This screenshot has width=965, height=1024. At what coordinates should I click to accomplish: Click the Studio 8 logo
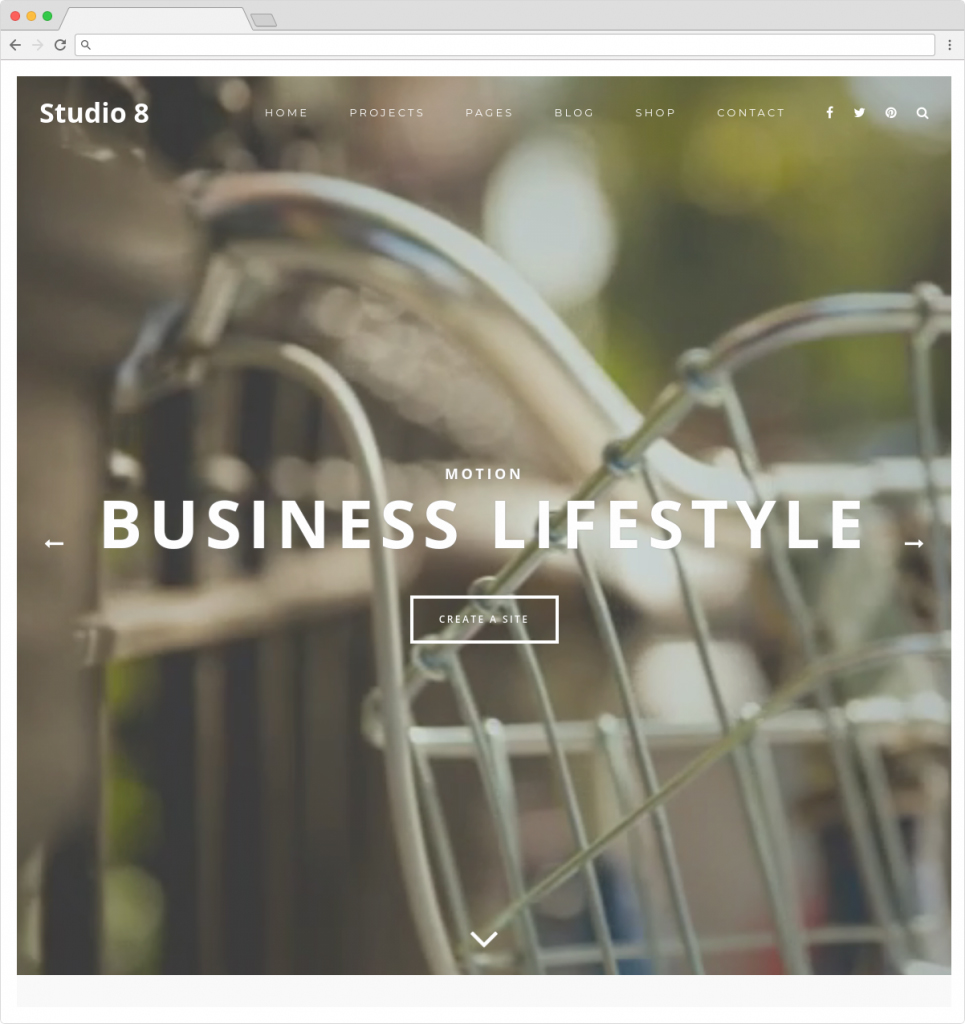(x=94, y=113)
